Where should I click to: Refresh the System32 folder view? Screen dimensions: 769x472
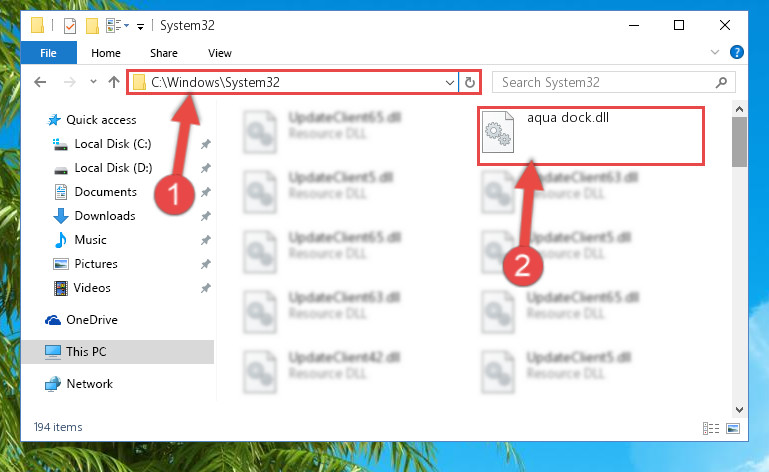pyautogui.click(x=469, y=82)
